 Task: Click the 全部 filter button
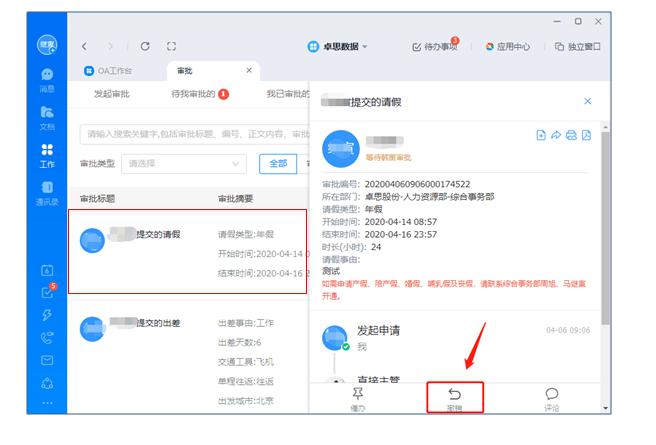click(278, 164)
